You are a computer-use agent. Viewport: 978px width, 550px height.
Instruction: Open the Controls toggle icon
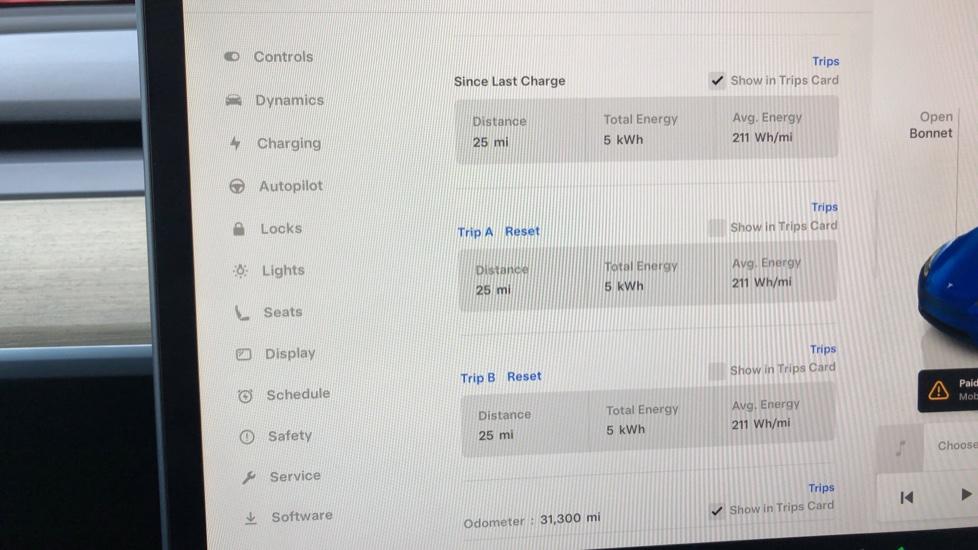(x=231, y=57)
